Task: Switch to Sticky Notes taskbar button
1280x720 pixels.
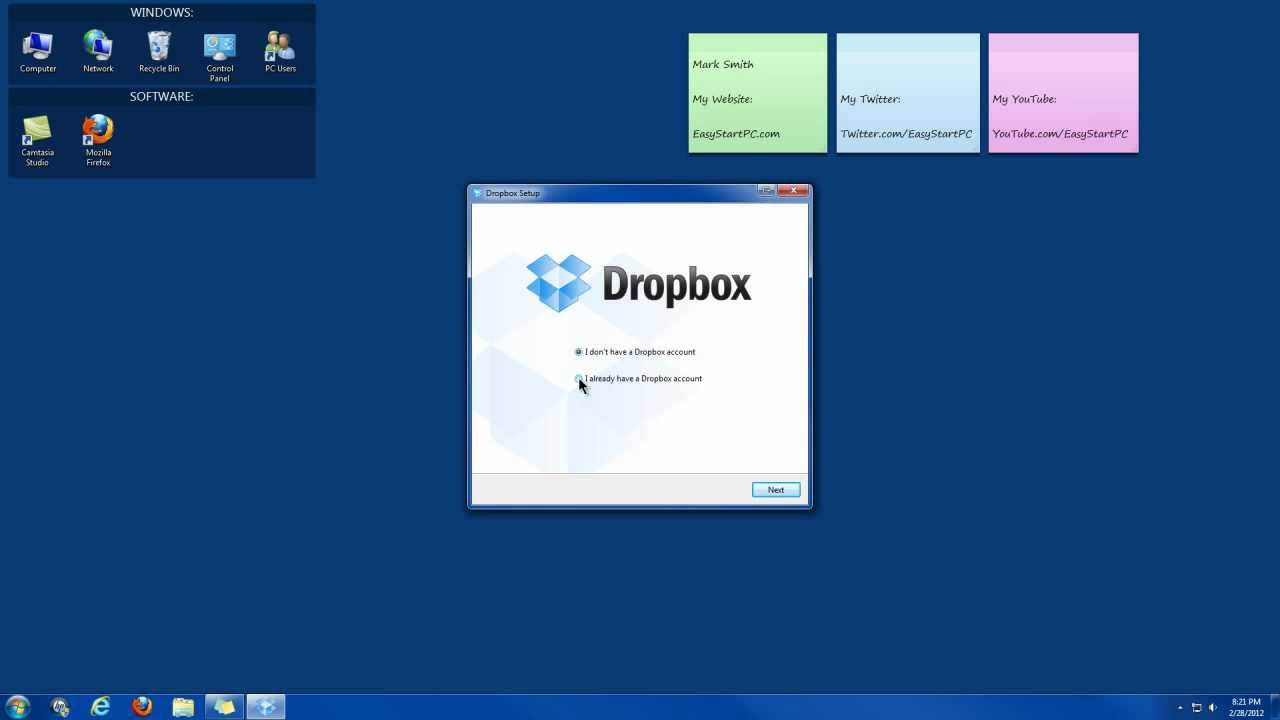Action: click(224, 707)
